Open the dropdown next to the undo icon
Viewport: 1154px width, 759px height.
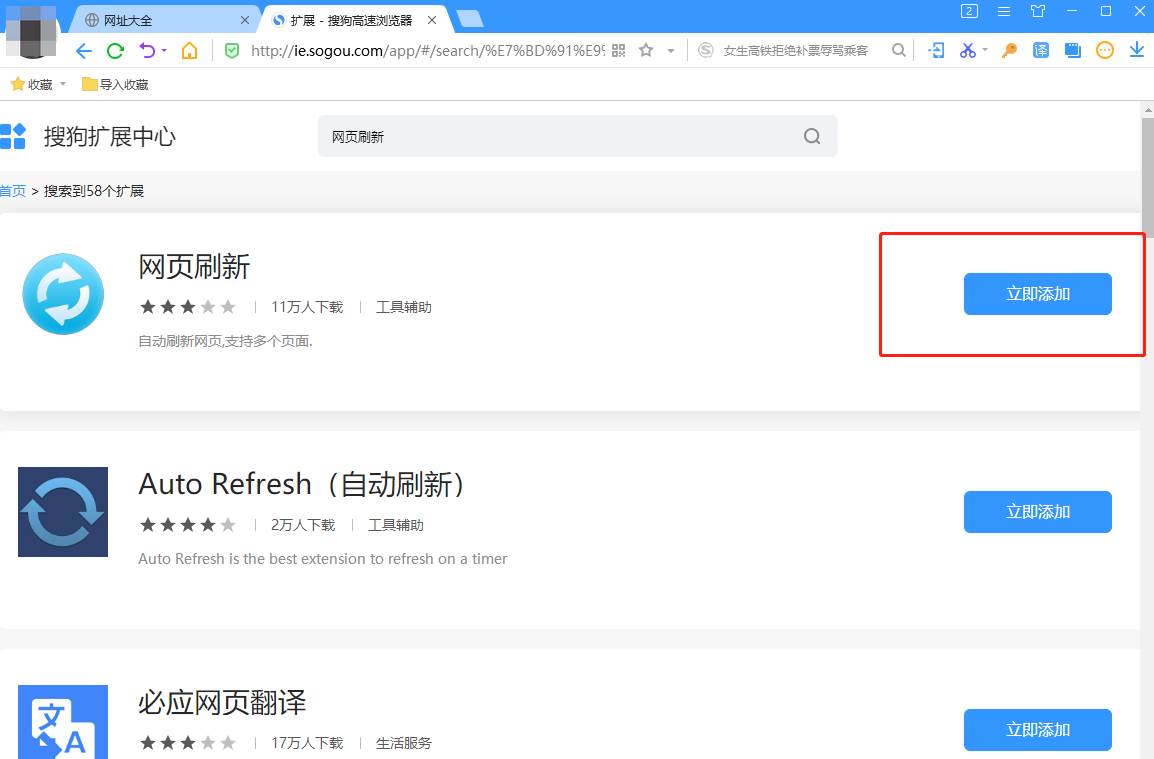coord(164,51)
